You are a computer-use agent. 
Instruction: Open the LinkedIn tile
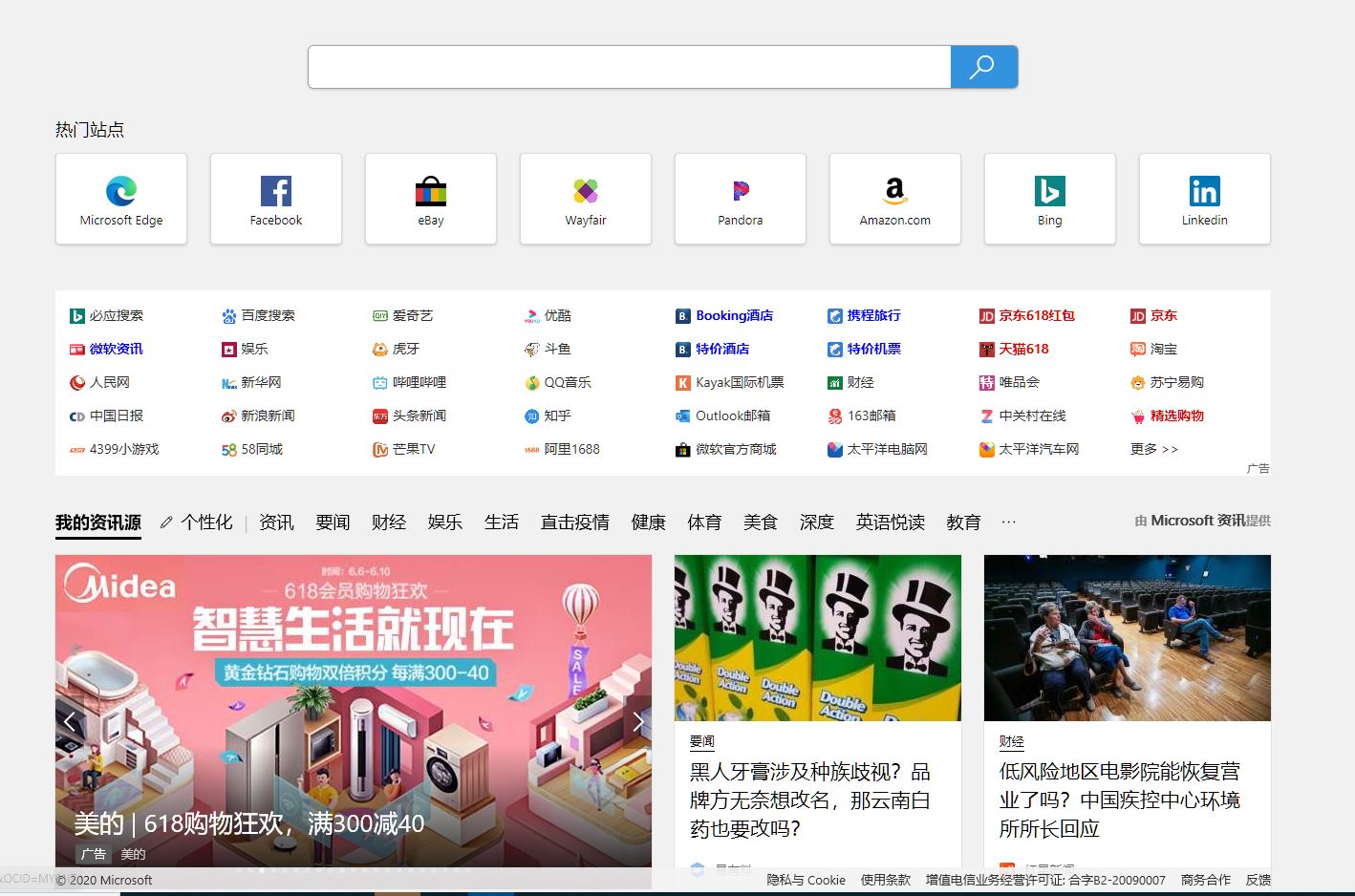(1205, 199)
